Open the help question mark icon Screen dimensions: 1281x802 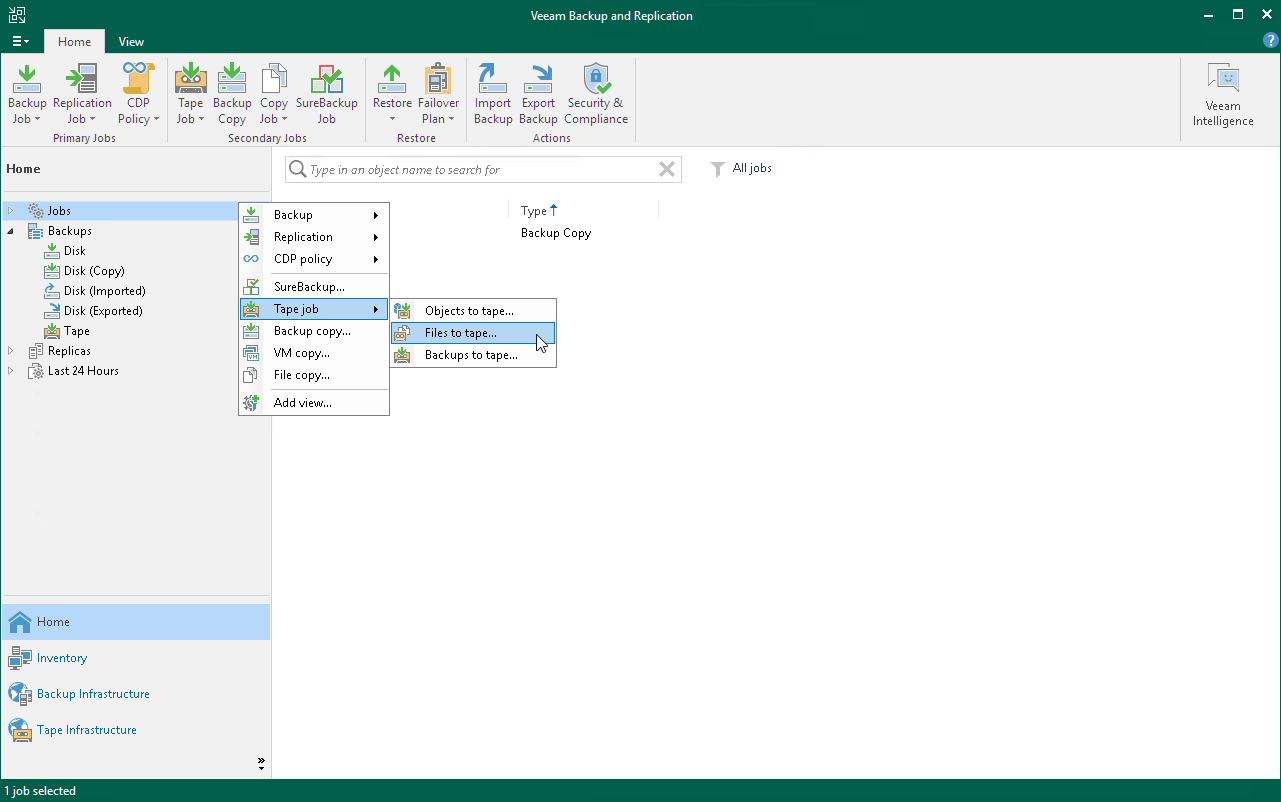point(1271,41)
